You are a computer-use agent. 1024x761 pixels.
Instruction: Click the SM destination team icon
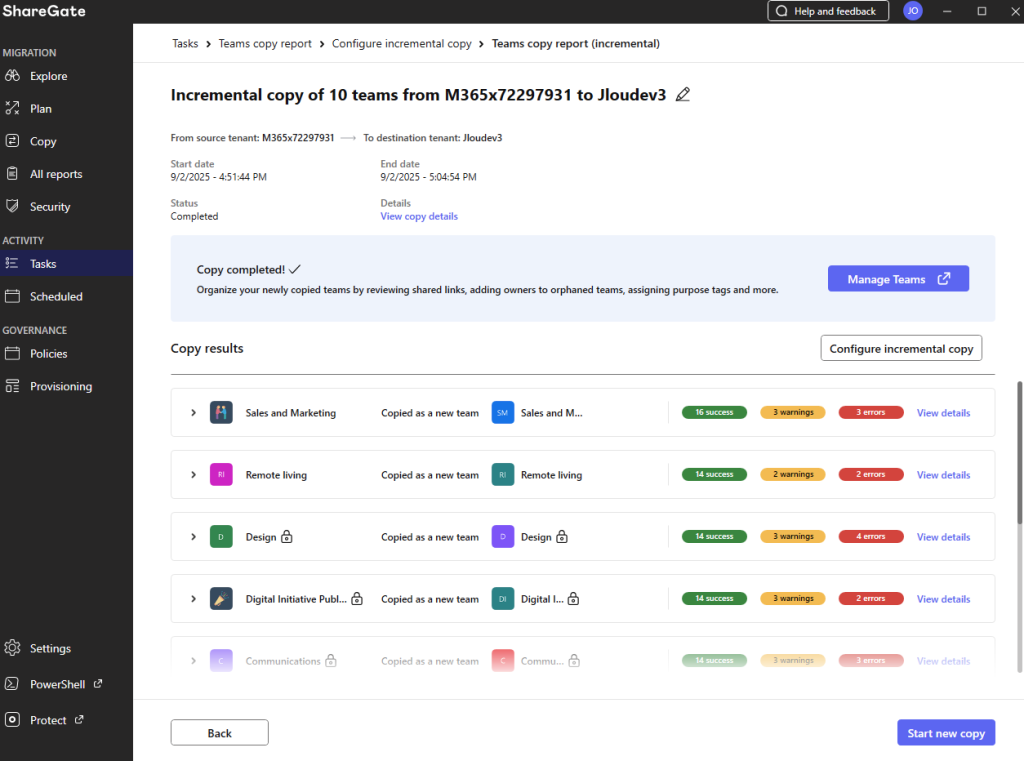click(502, 413)
